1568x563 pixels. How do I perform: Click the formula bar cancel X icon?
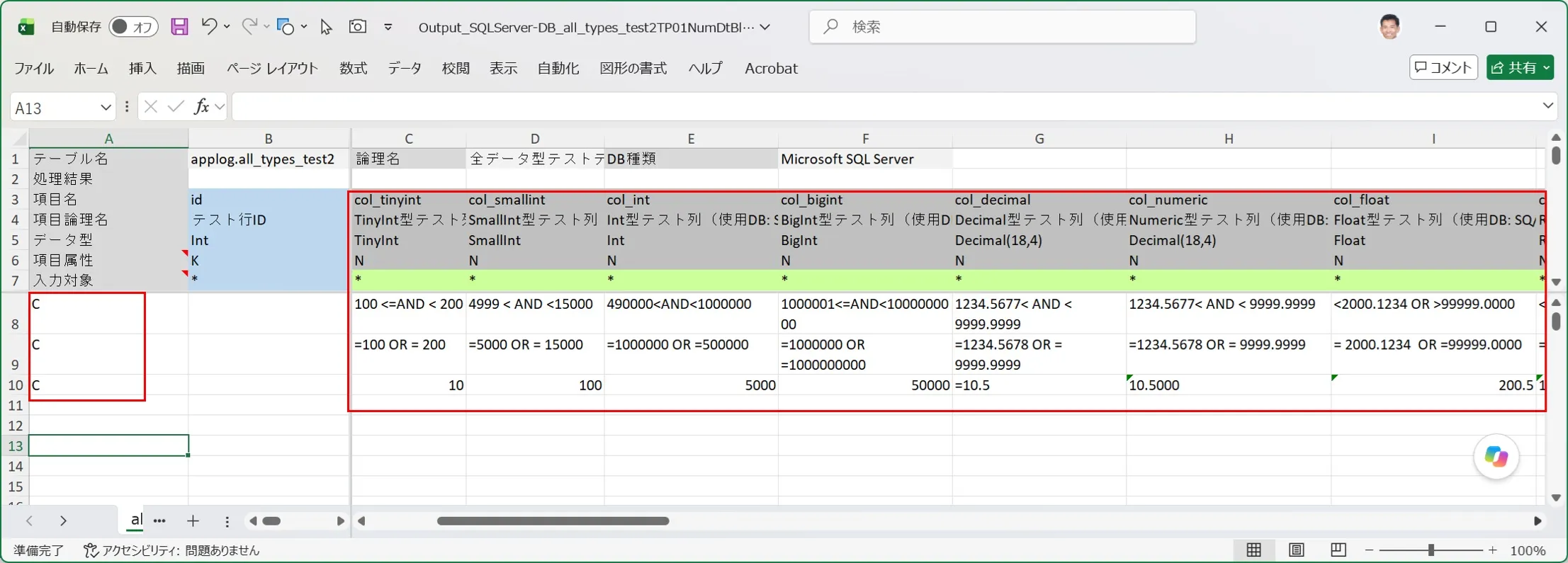150,107
